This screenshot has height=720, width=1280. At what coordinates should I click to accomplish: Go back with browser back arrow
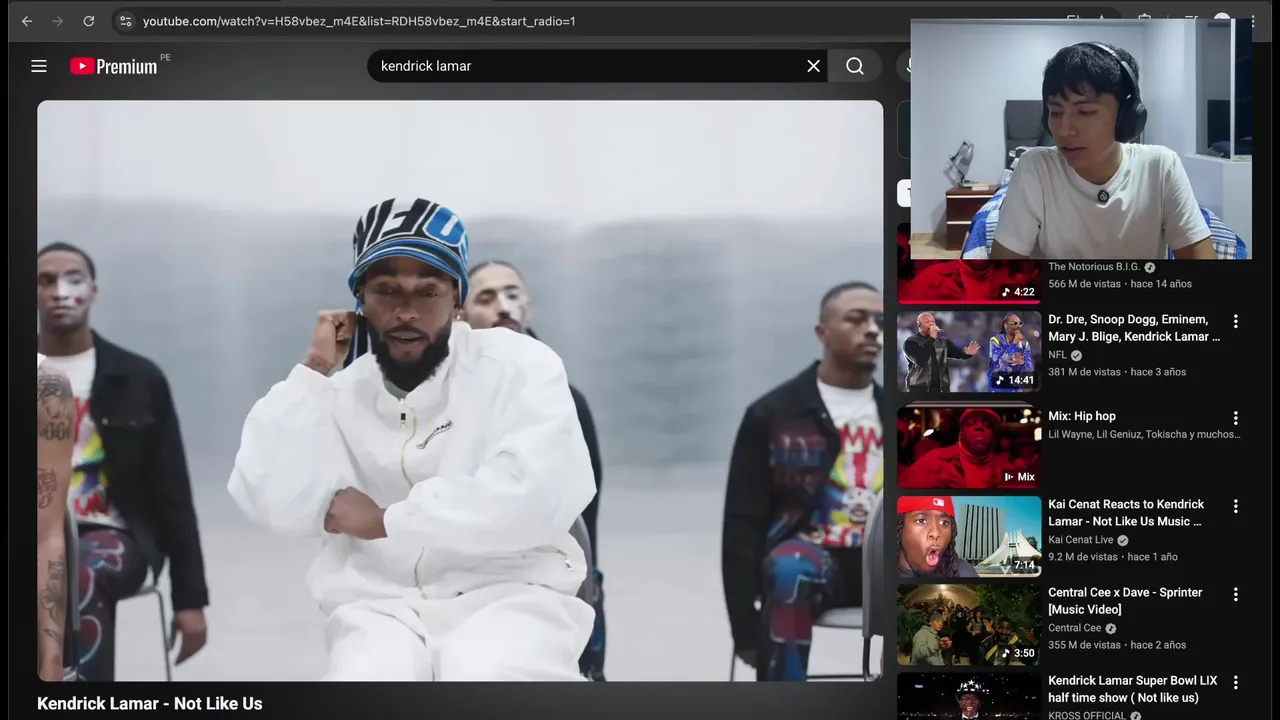tap(27, 21)
